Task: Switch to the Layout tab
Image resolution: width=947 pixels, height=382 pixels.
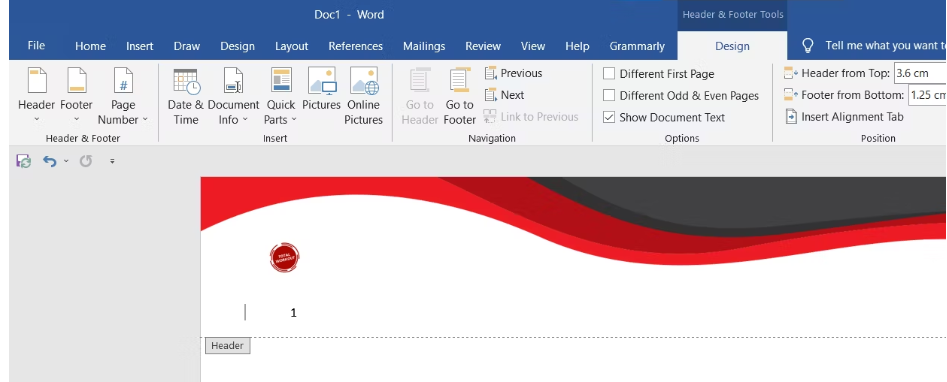Action: pyautogui.click(x=292, y=46)
